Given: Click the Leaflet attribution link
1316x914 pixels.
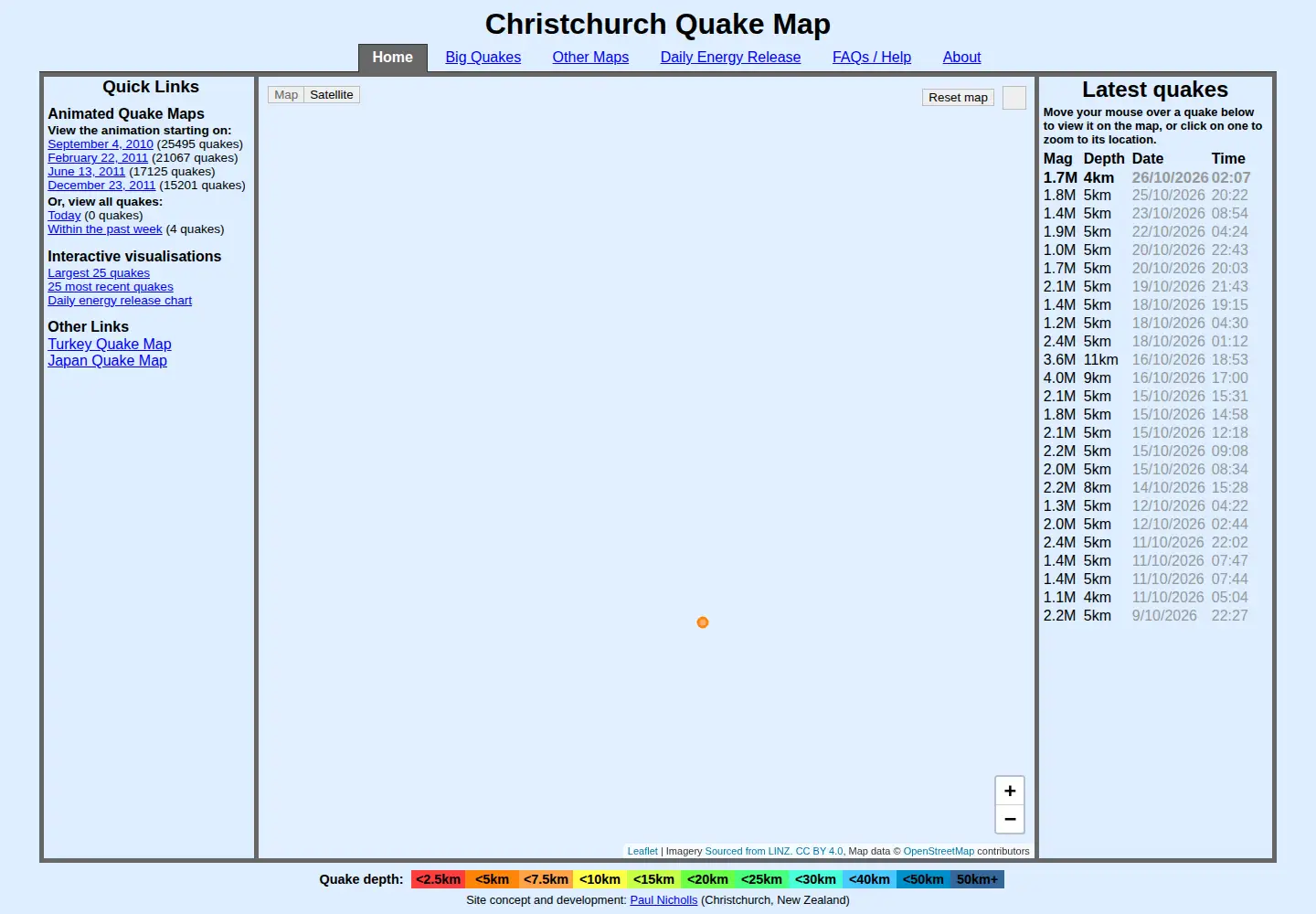Looking at the screenshot, I should 642,851.
